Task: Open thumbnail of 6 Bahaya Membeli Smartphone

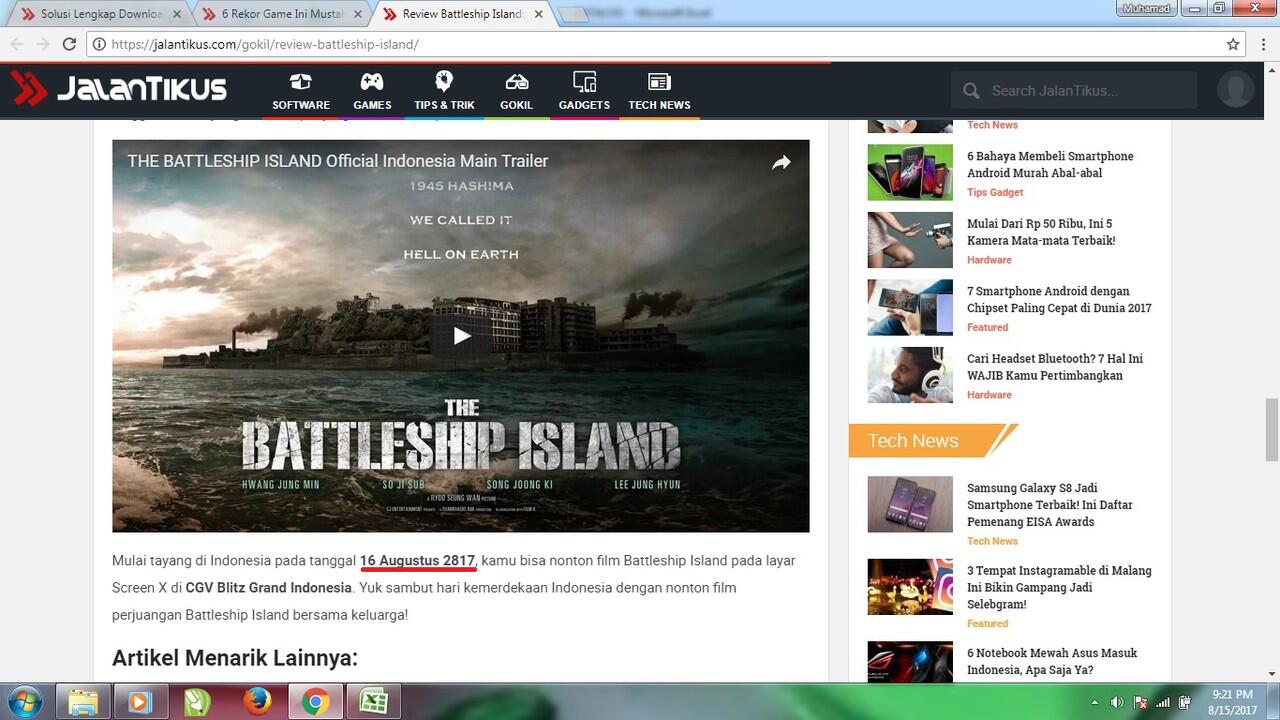Action: [910, 172]
